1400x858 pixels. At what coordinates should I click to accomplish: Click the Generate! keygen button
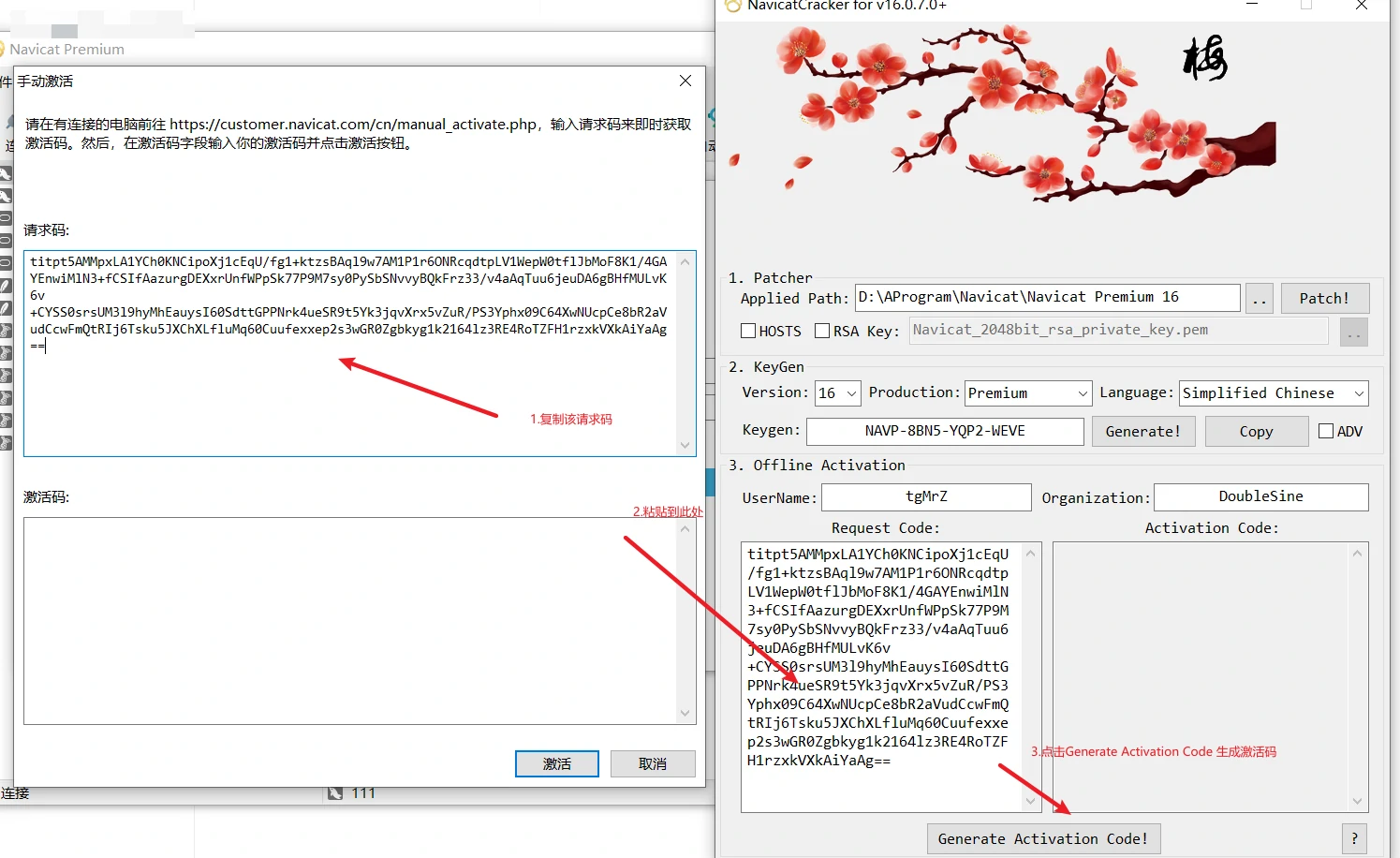pos(1142,431)
